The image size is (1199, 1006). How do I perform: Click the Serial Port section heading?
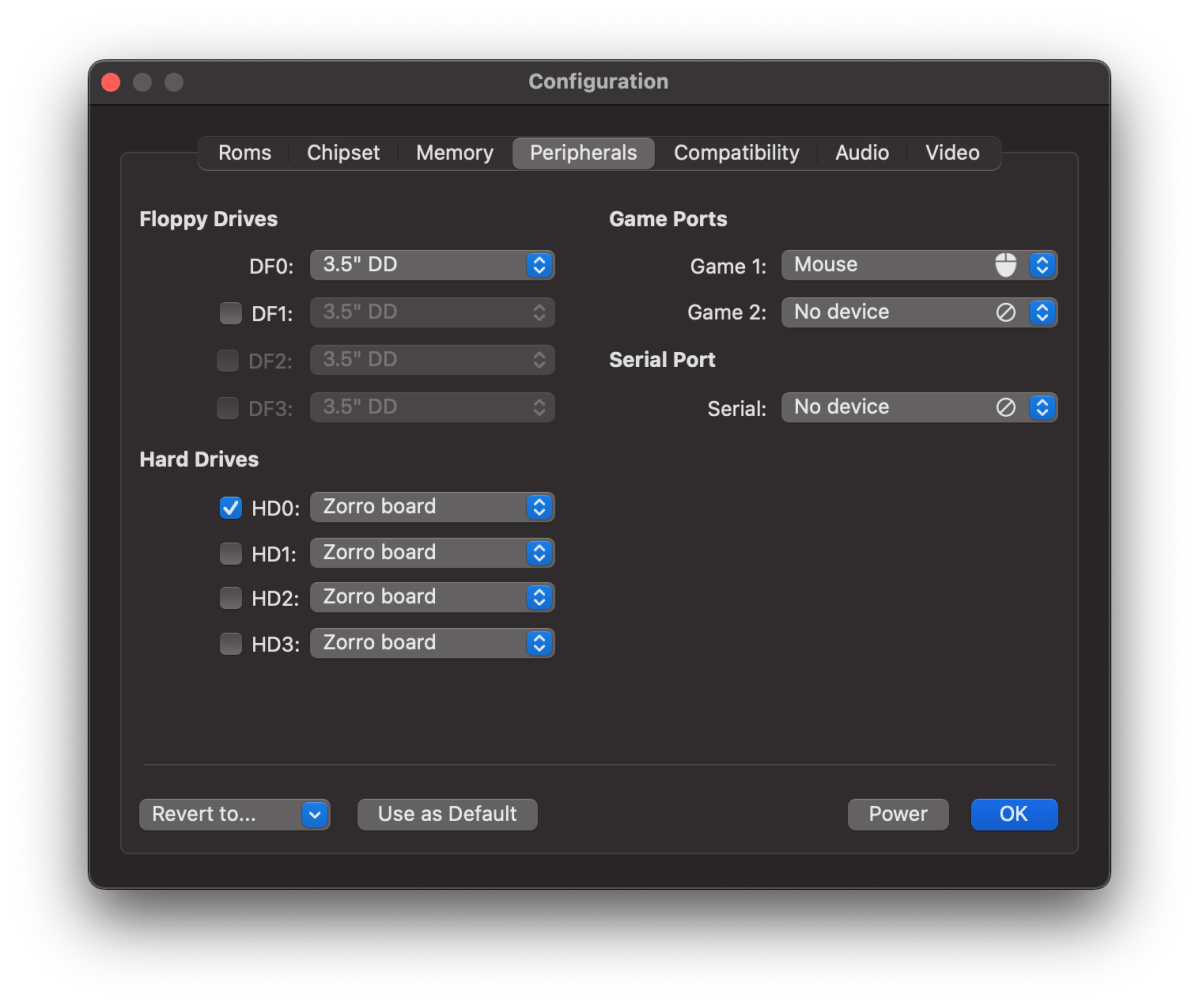click(661, 360)
